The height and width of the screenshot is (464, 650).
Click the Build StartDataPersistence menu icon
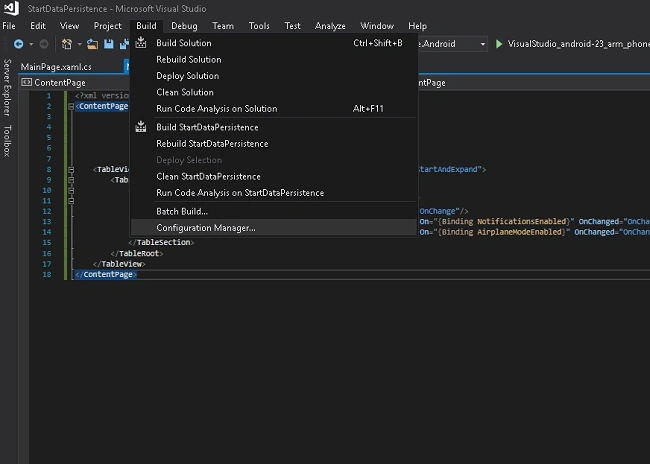tap(141, 127)
